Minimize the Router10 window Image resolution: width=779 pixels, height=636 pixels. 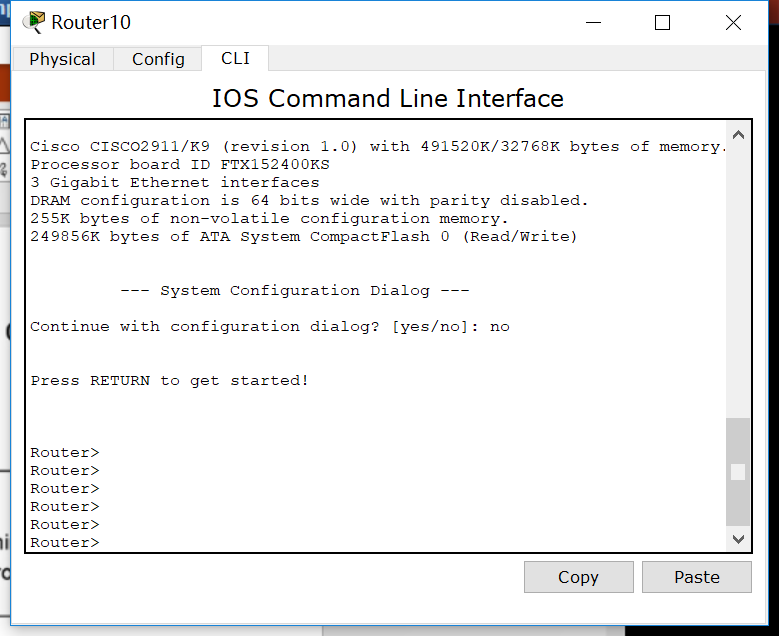[593, 22]
